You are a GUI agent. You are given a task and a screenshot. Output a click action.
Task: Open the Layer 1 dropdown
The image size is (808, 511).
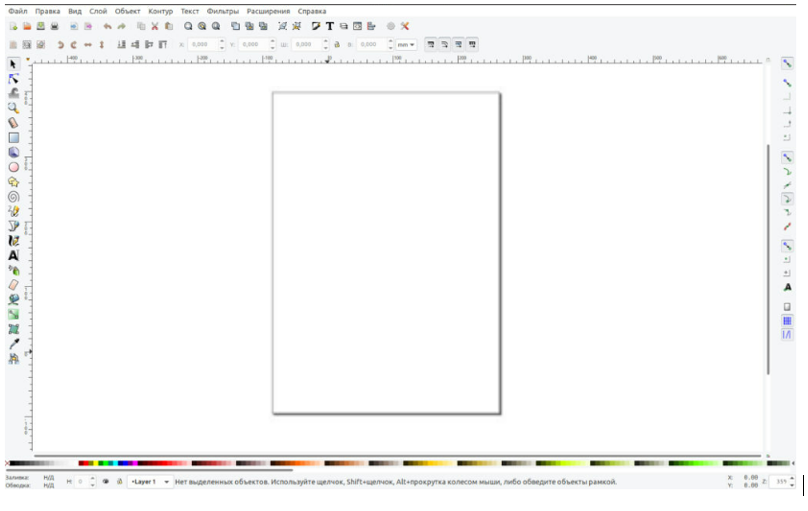coord(150,482)
